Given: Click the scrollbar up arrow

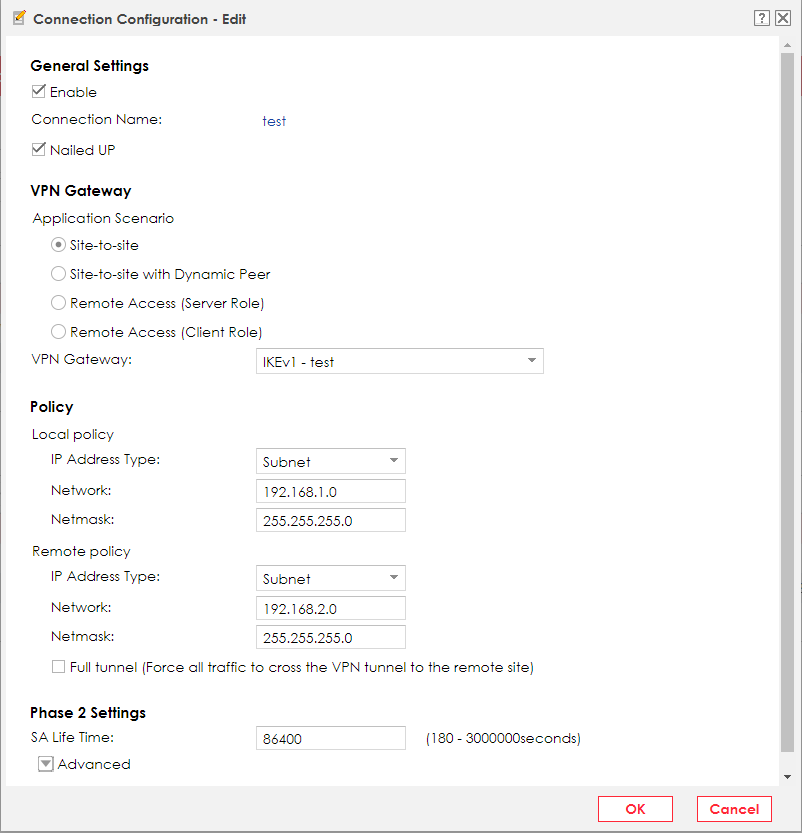Looking at the screenshot, I should tap(788, 46).
